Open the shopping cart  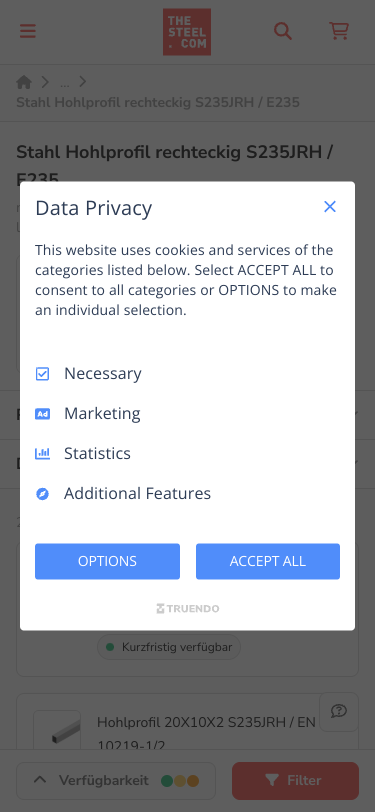coord(339,31)
